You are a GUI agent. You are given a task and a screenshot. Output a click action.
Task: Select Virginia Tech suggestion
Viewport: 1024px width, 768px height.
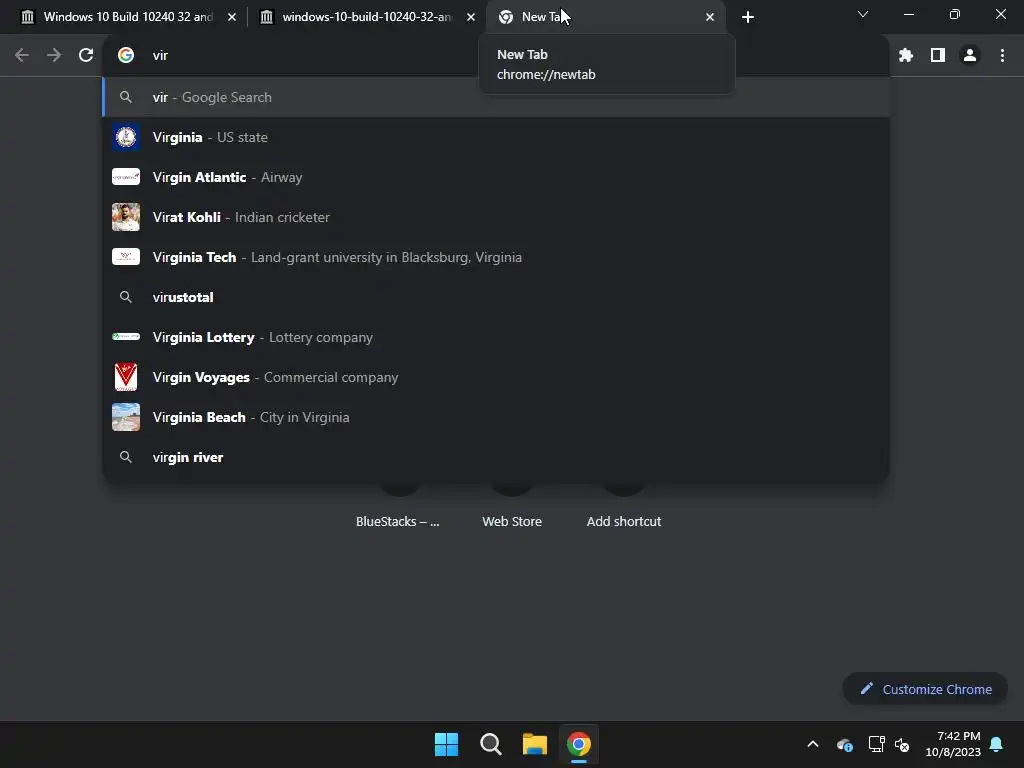(x=496, y=257)
